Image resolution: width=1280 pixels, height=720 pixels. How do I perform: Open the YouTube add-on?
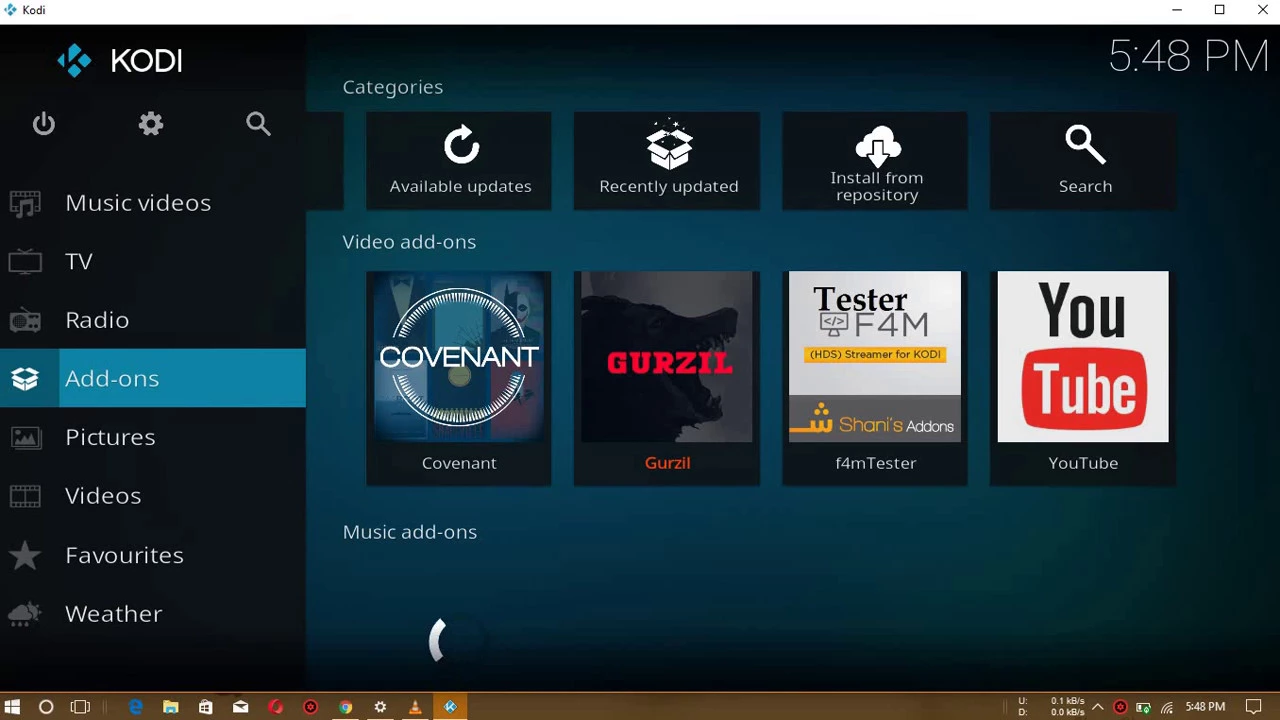coord(1083,378)
